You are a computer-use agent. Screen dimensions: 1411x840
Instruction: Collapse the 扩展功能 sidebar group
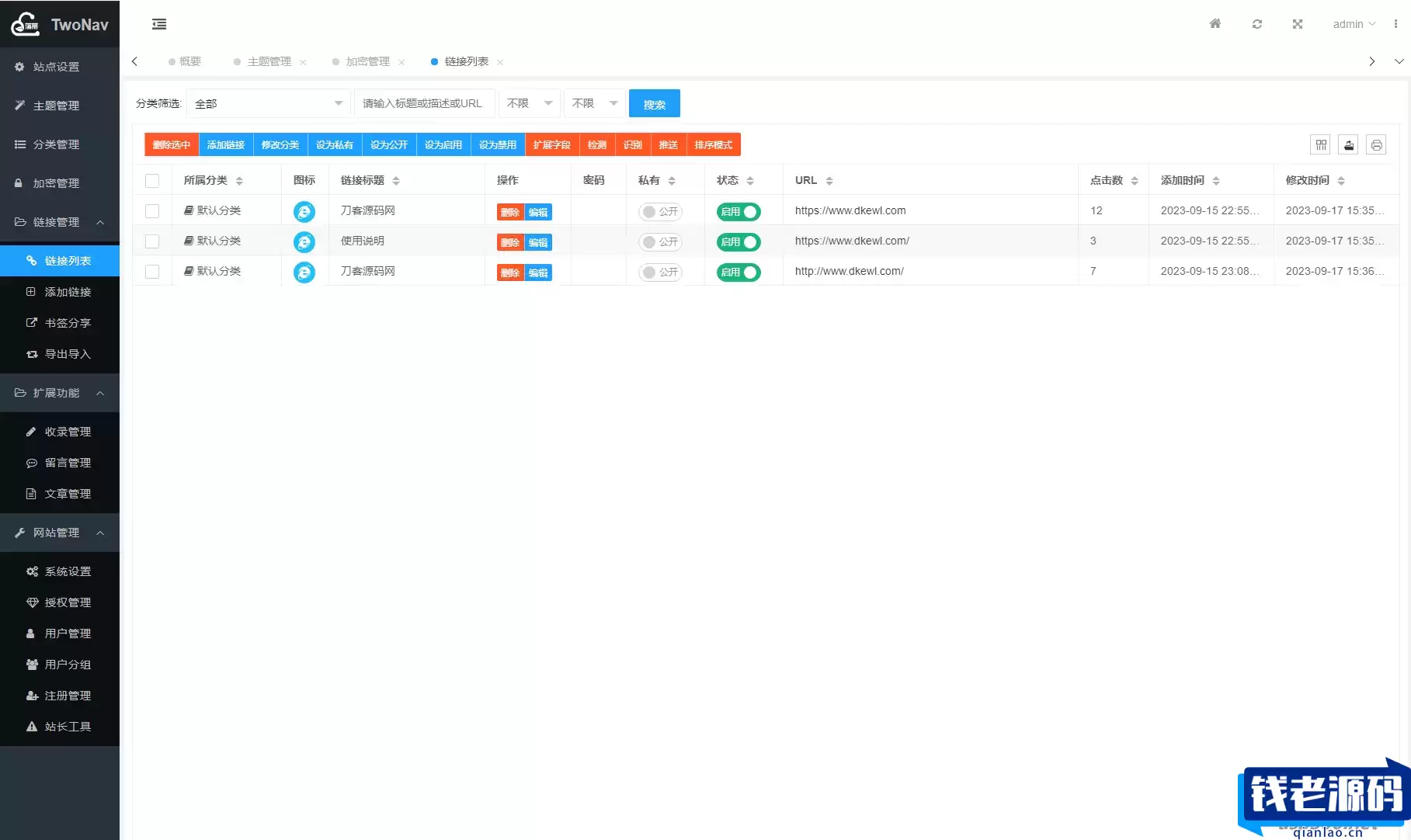coord(60,393)
